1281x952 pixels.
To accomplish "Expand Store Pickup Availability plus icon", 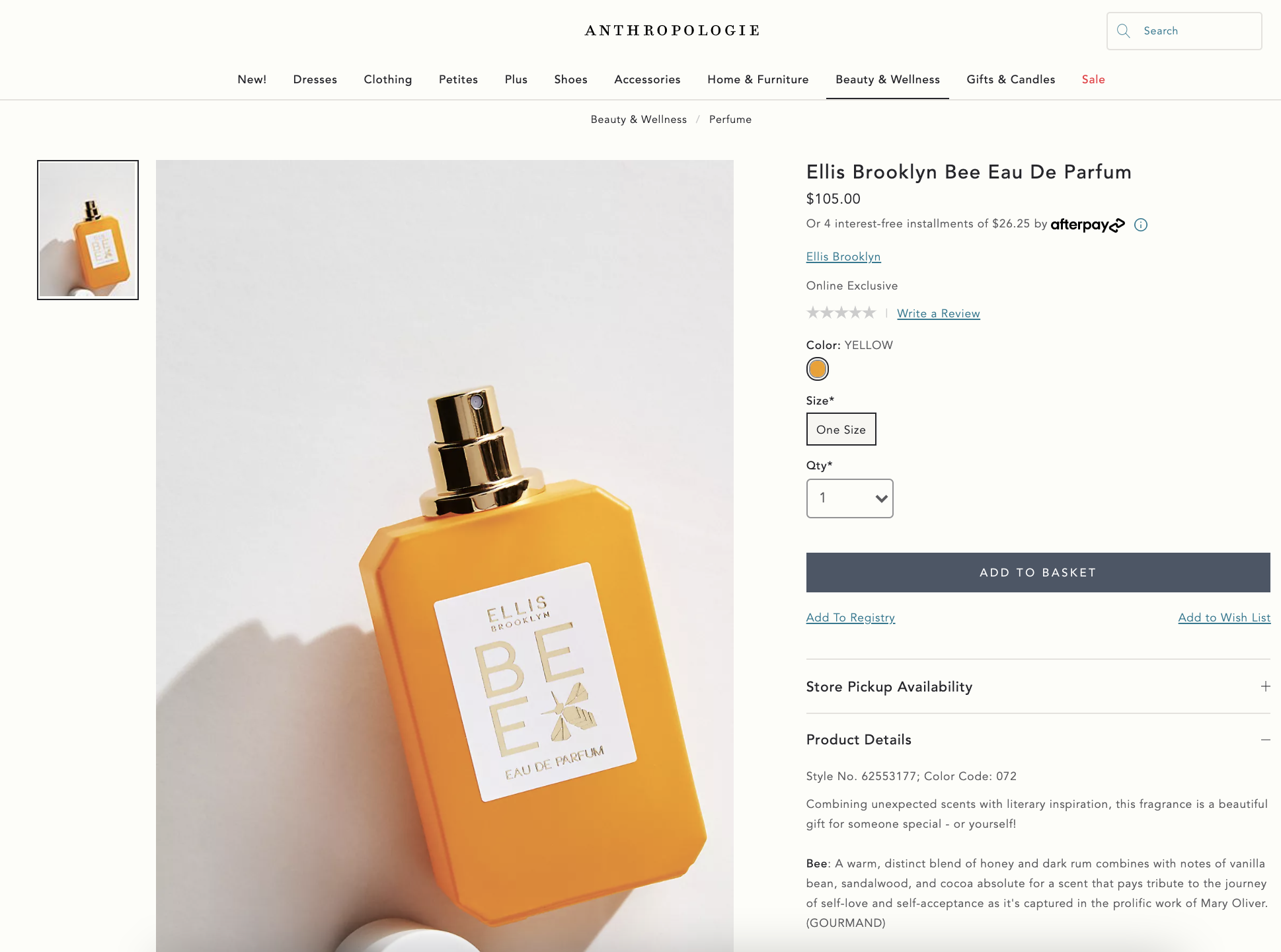I will [1265, 686].
